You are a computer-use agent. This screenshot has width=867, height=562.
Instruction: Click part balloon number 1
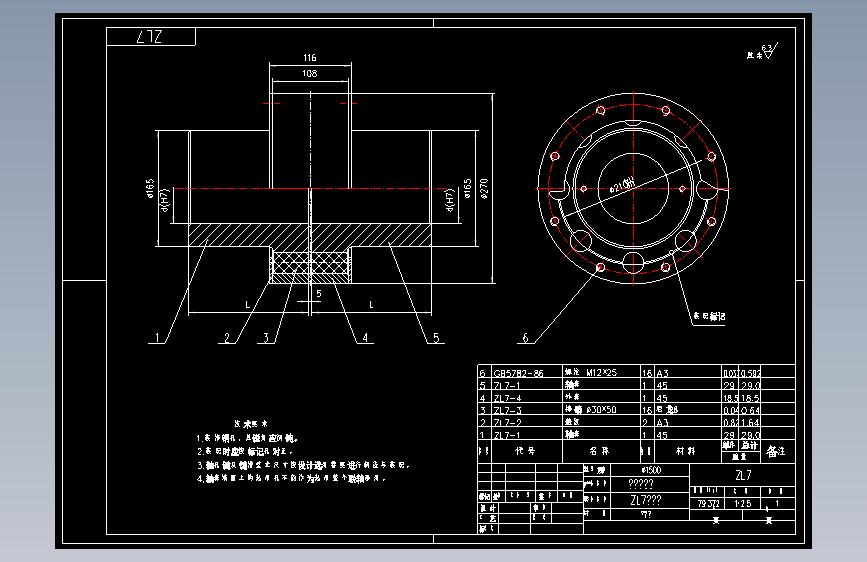[157, 337]
